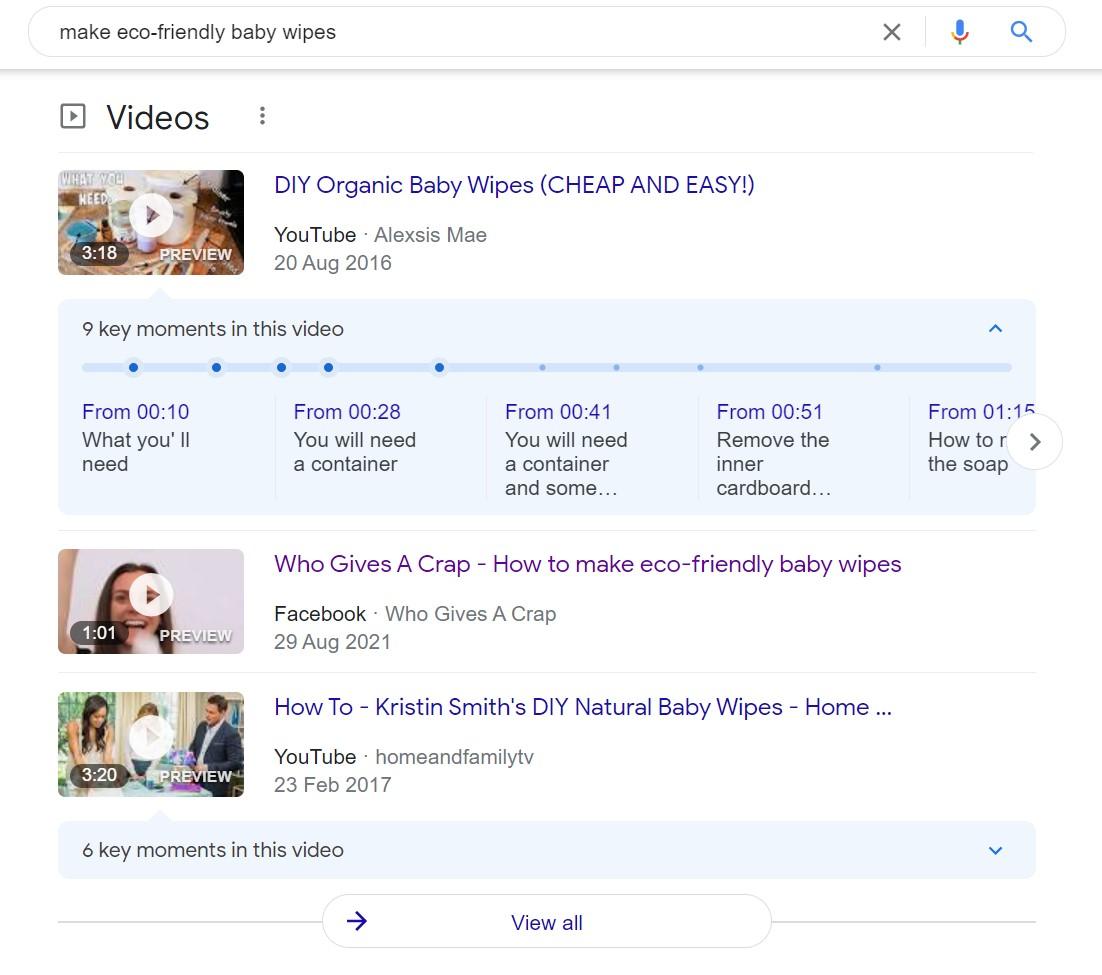1102x975 pixels.
Task: Play the Who Gives A Crap video thumbnail
Action: pos(151,601)
